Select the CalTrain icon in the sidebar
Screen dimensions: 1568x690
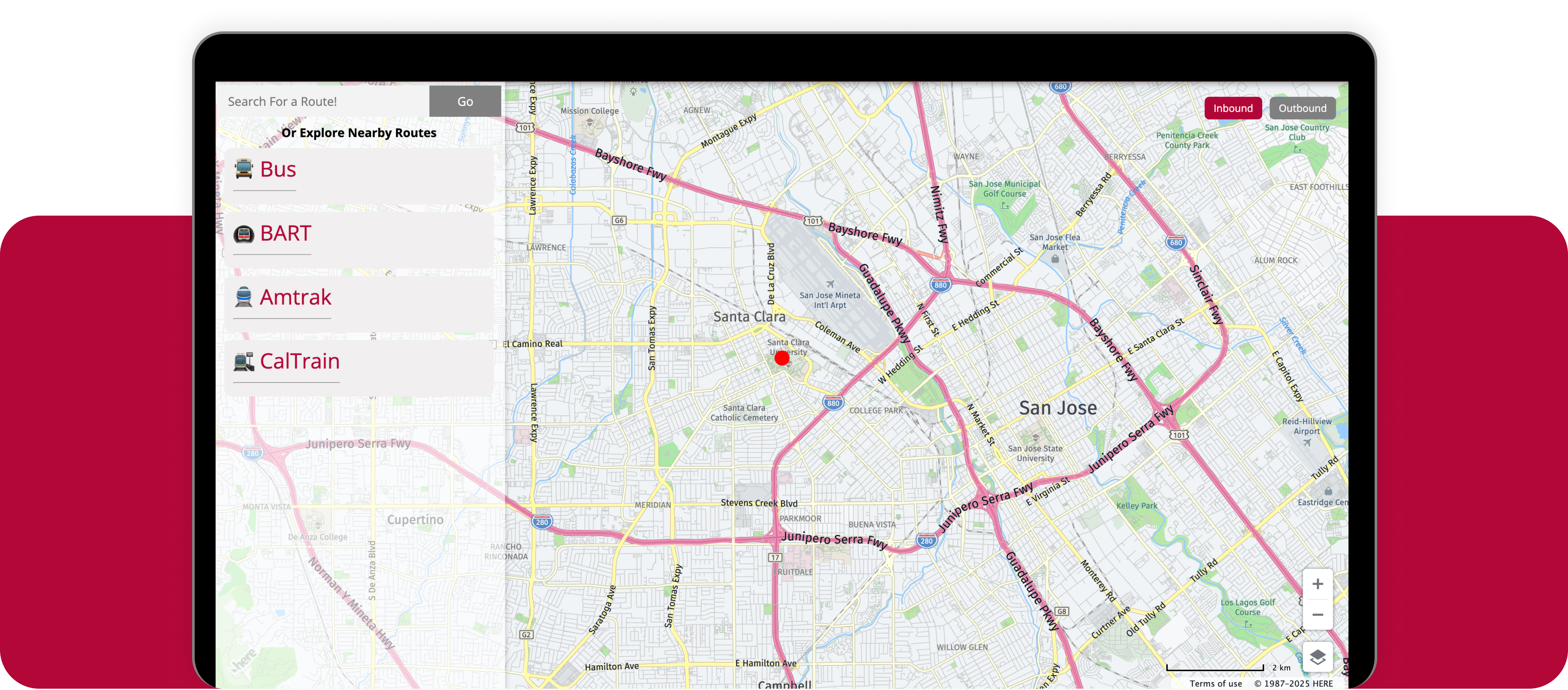click(x=243, y=361)
